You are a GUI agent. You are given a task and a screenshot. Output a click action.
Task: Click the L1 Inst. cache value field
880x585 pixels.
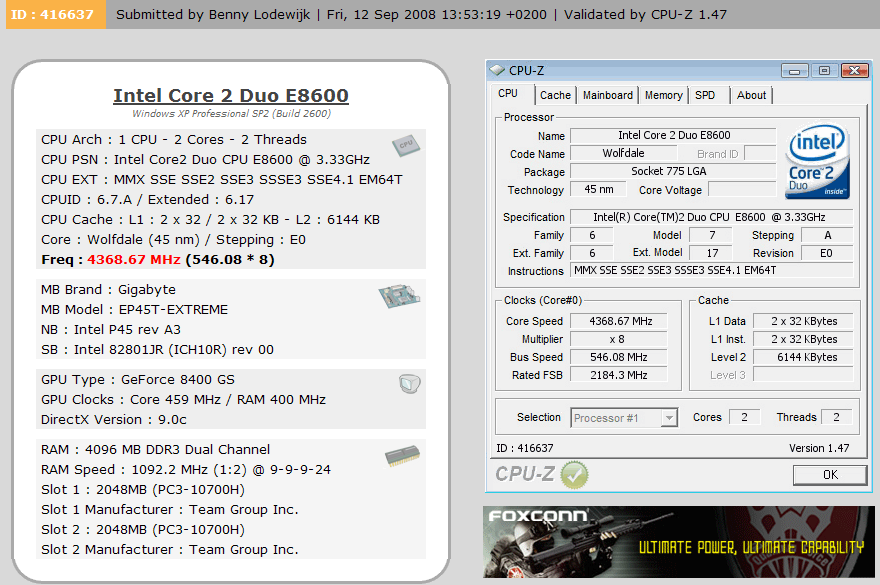803,339
